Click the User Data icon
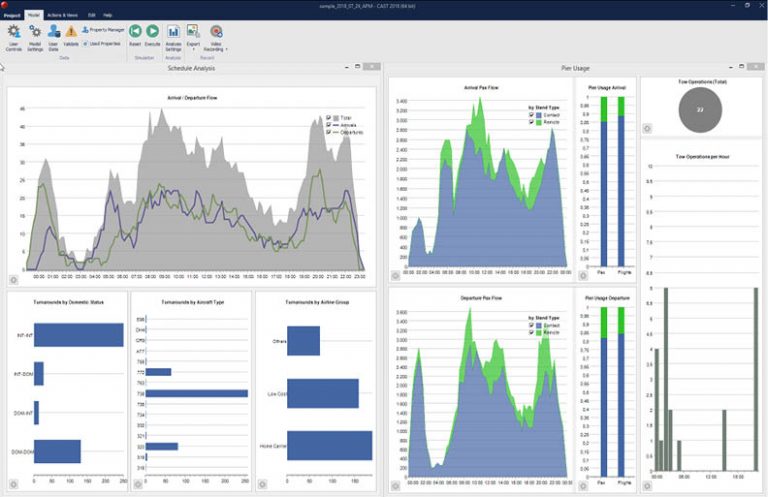Image resolution: width=768 pixels, height=497 pixels. click(x=53, y=36)
